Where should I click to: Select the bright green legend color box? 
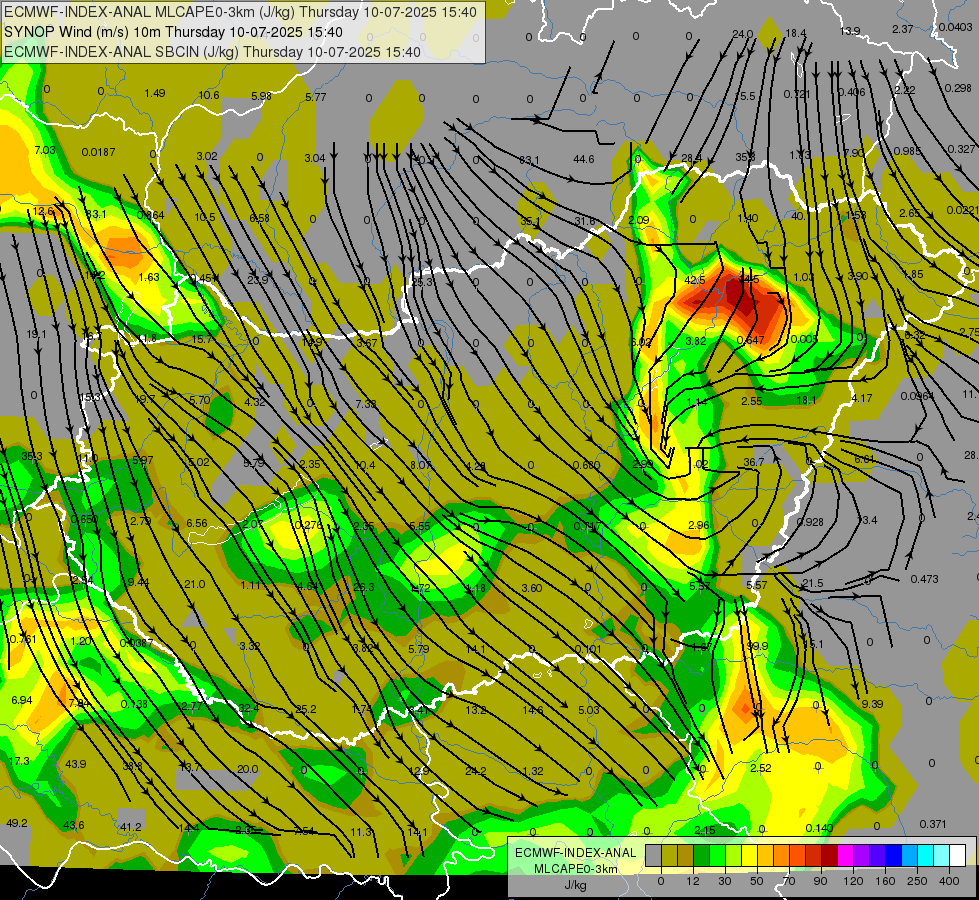click(x=718, y=856)
